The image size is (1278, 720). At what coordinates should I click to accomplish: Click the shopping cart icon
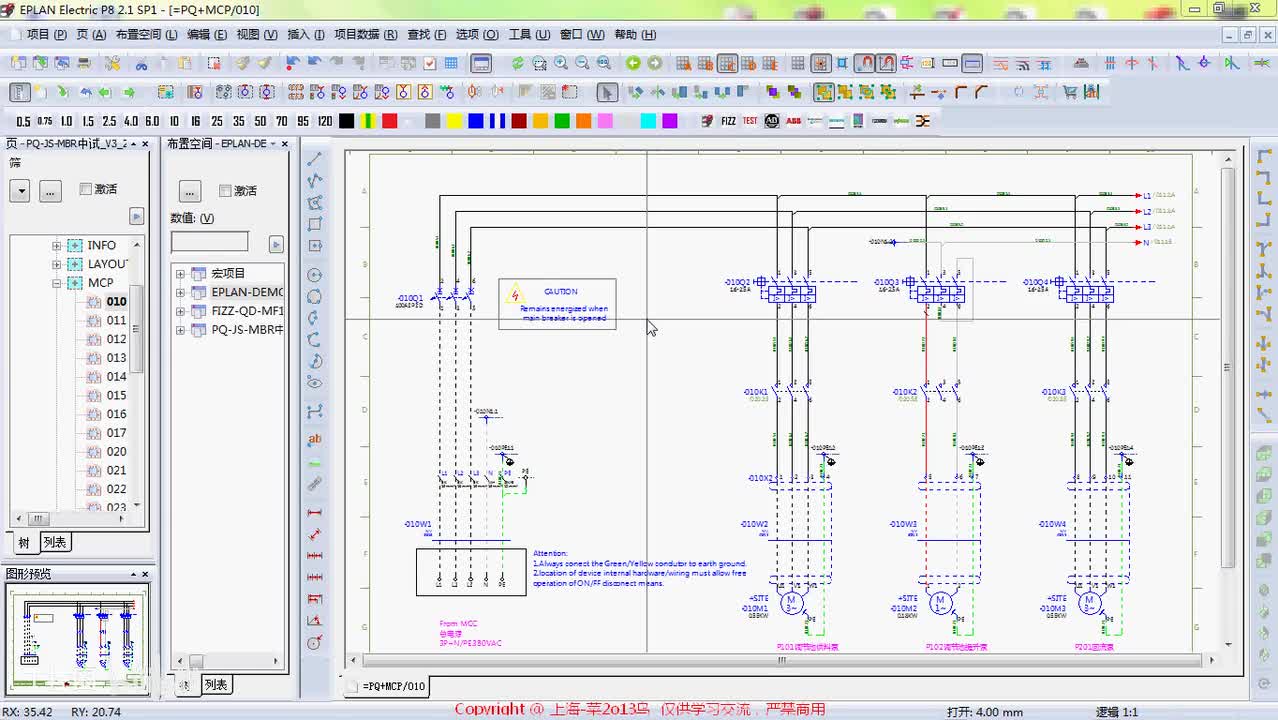pos(1070,92)
